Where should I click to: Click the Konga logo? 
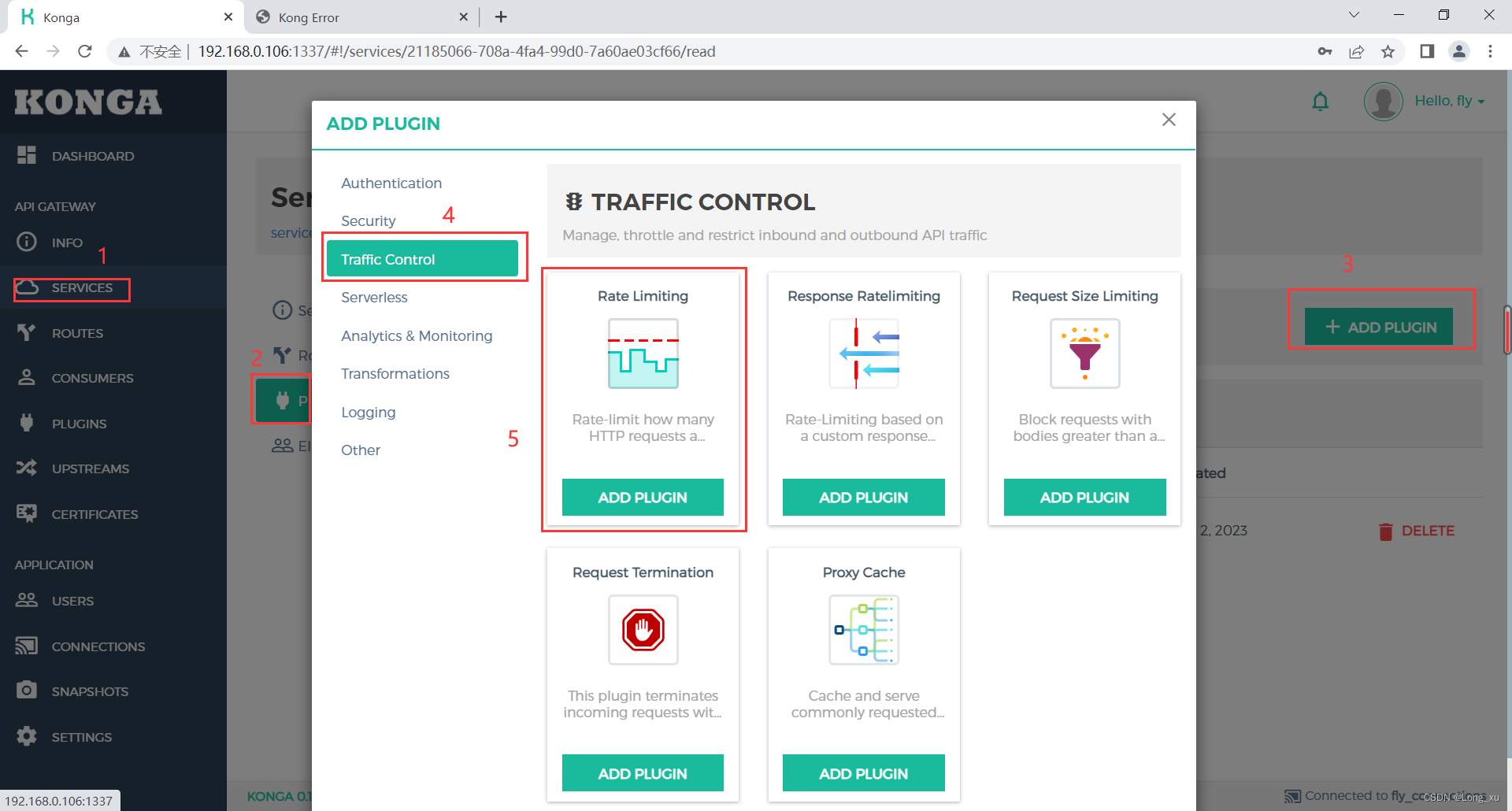88,102
